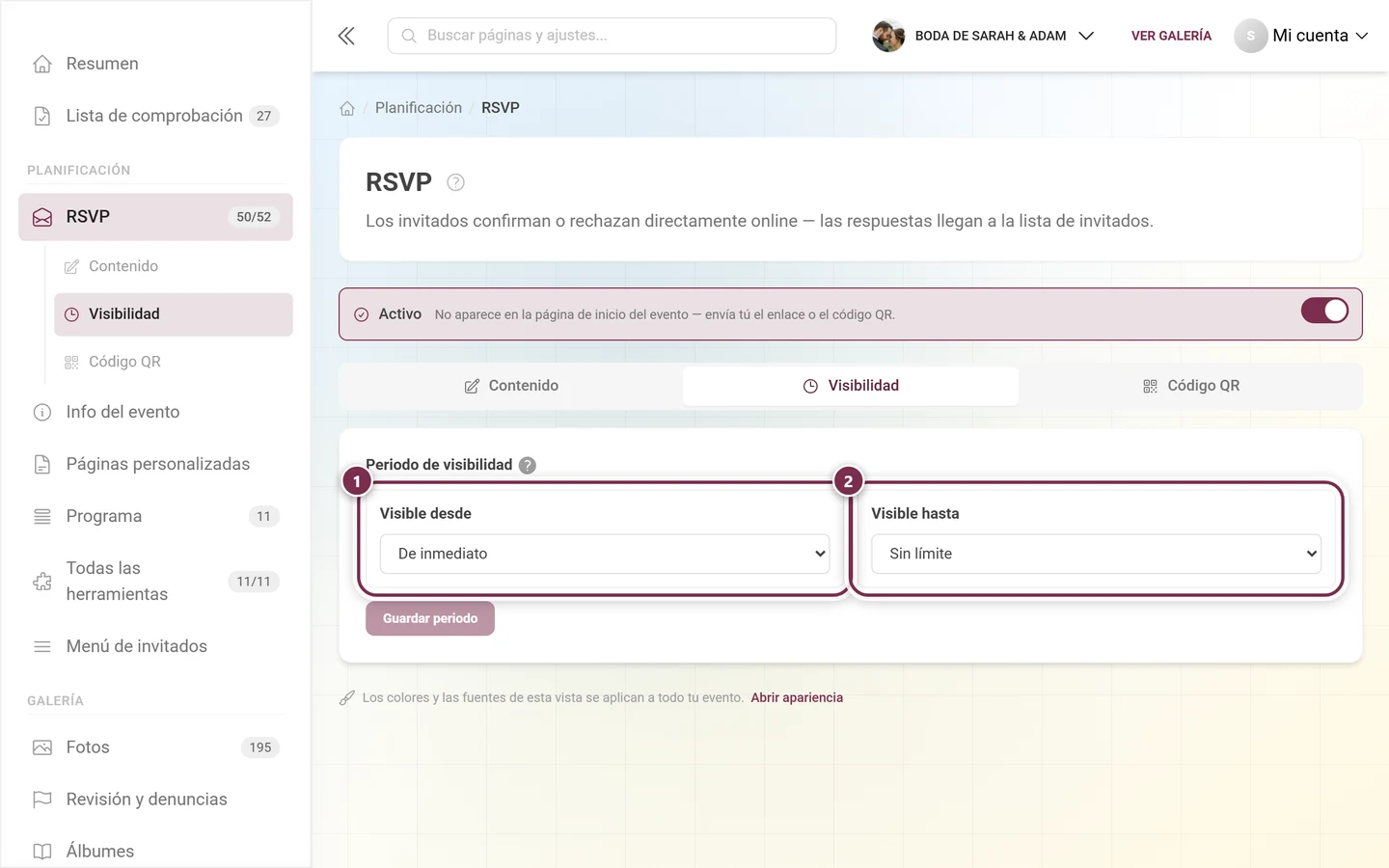Click the Buscar páginas y ajustes search field

(612, 36)
